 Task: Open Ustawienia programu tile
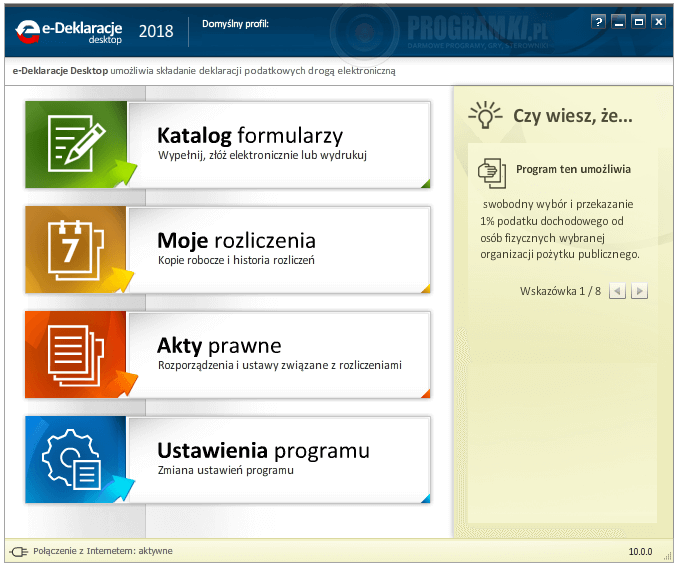(x=228, y=460)
